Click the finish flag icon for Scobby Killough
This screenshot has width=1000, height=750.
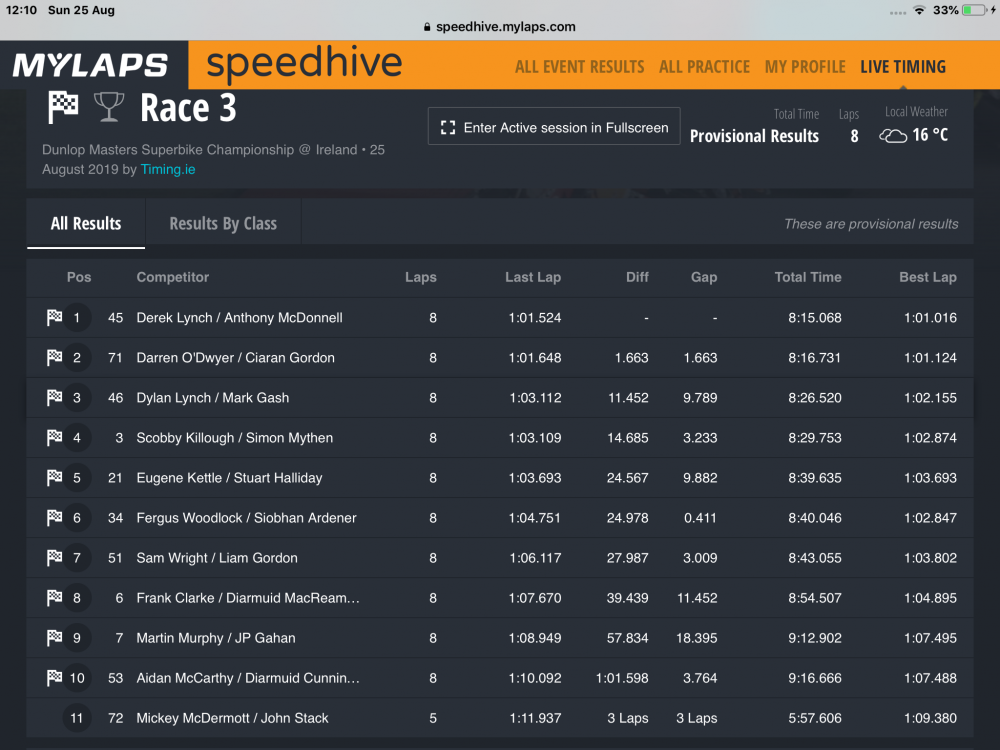(x=55, y=438)
